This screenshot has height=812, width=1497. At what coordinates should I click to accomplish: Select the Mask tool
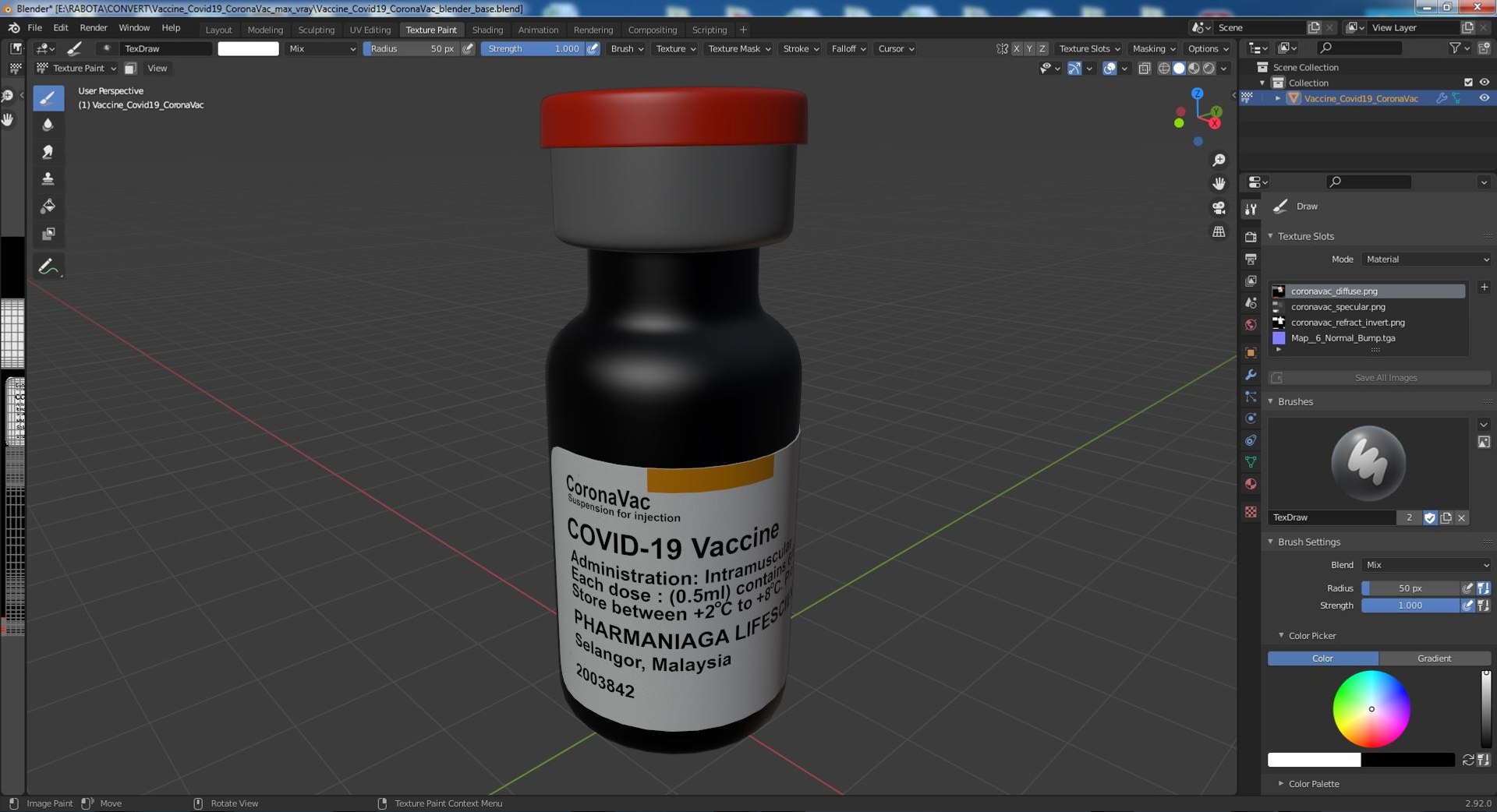click(48, 234)
